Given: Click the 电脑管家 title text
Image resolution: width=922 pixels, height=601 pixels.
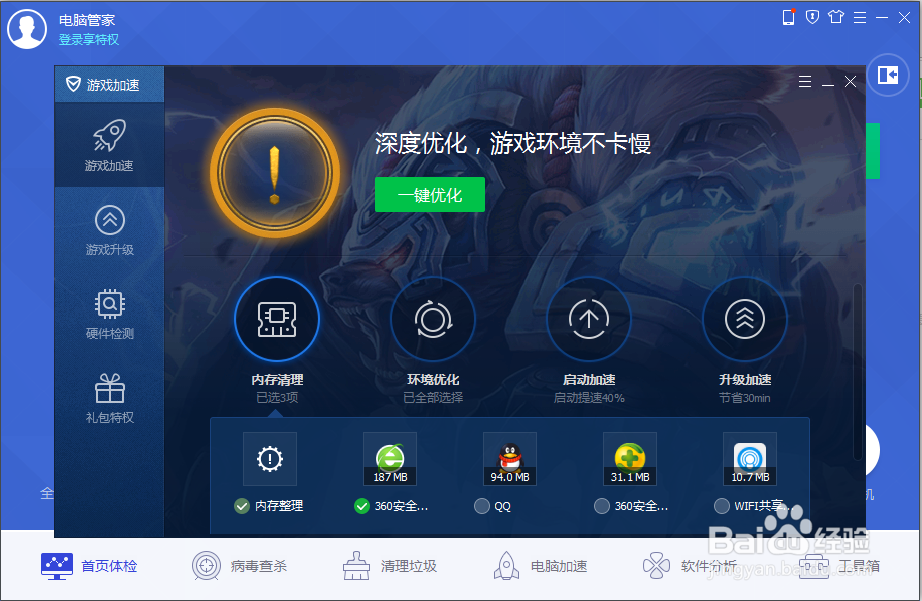Looking at the screenshot, I should click(x=87, y=20).
